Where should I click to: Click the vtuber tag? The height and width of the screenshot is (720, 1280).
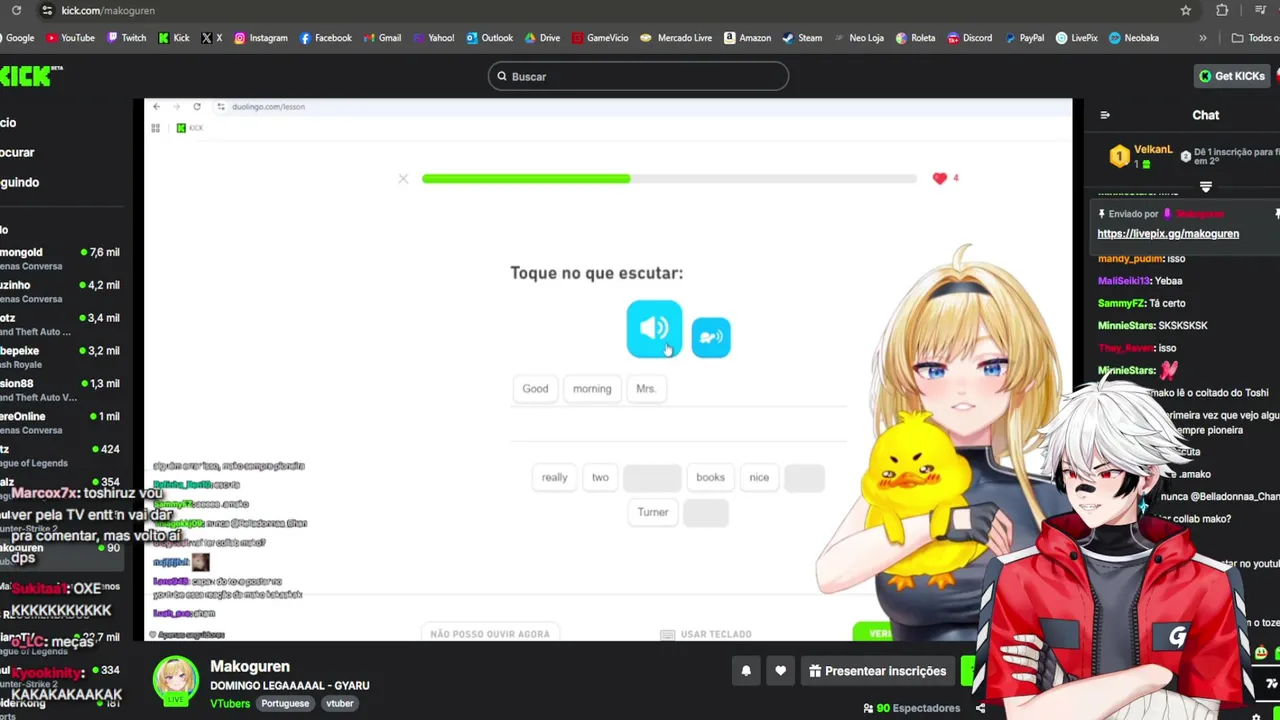[340, 704]
